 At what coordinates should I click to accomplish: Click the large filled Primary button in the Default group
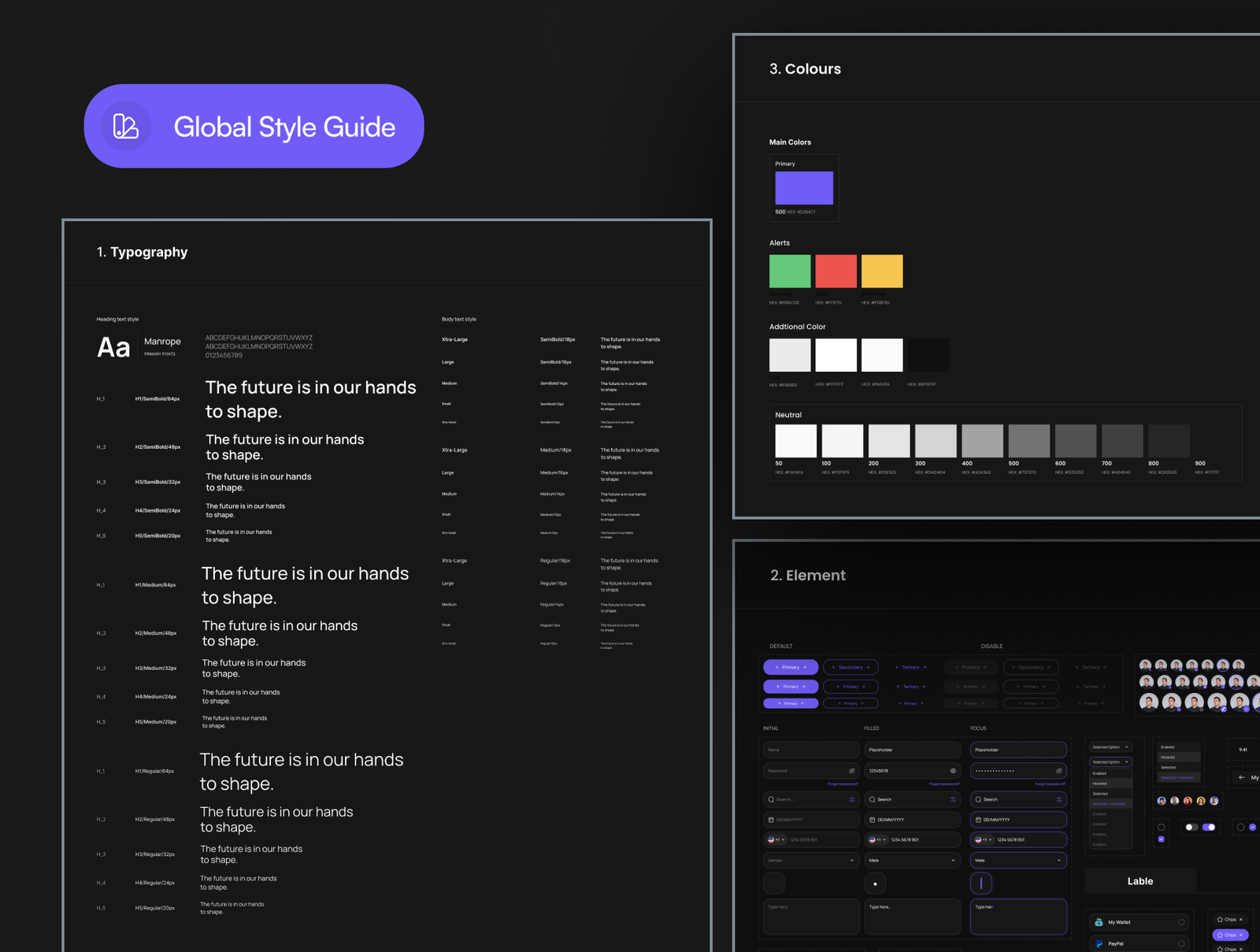point(791,667)
